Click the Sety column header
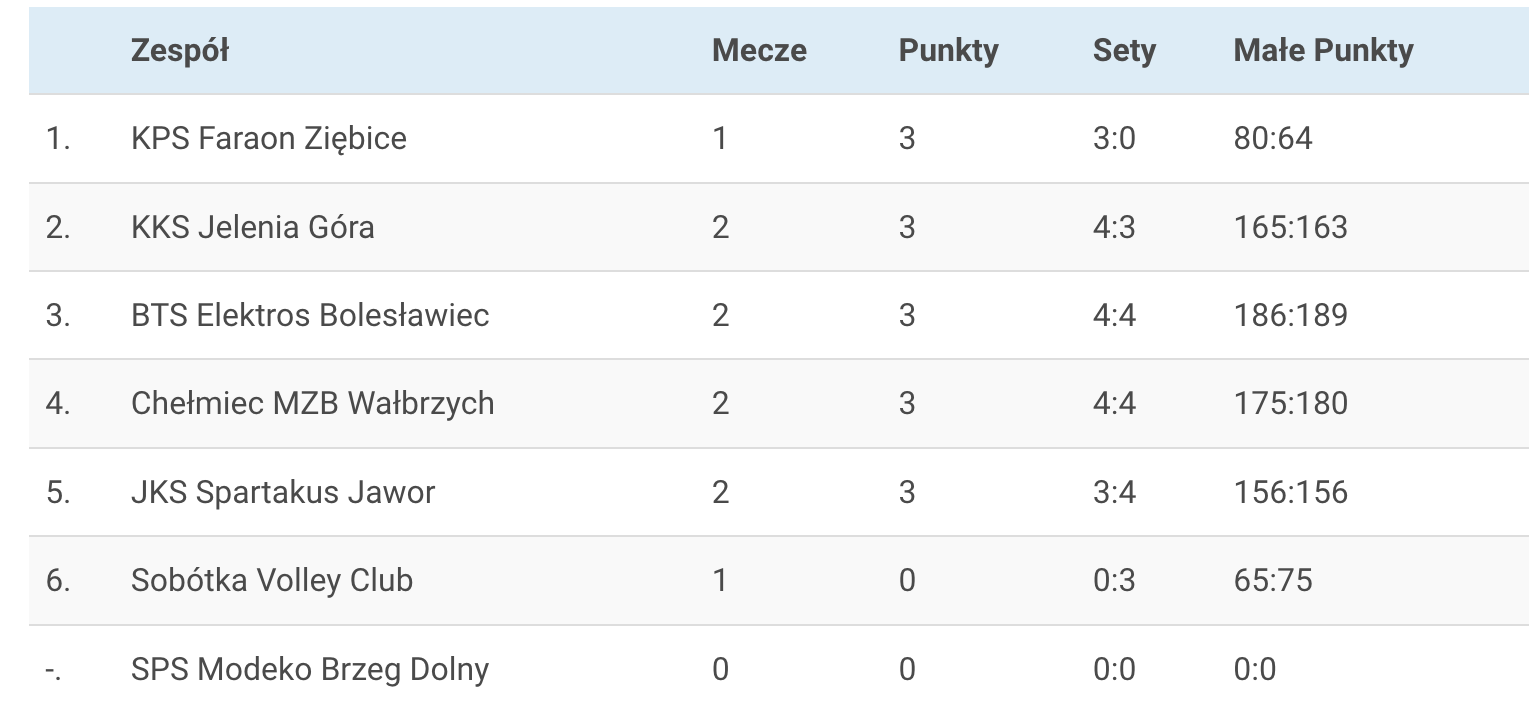Viewport: 1532px width, 708px height. (1124, 51)
